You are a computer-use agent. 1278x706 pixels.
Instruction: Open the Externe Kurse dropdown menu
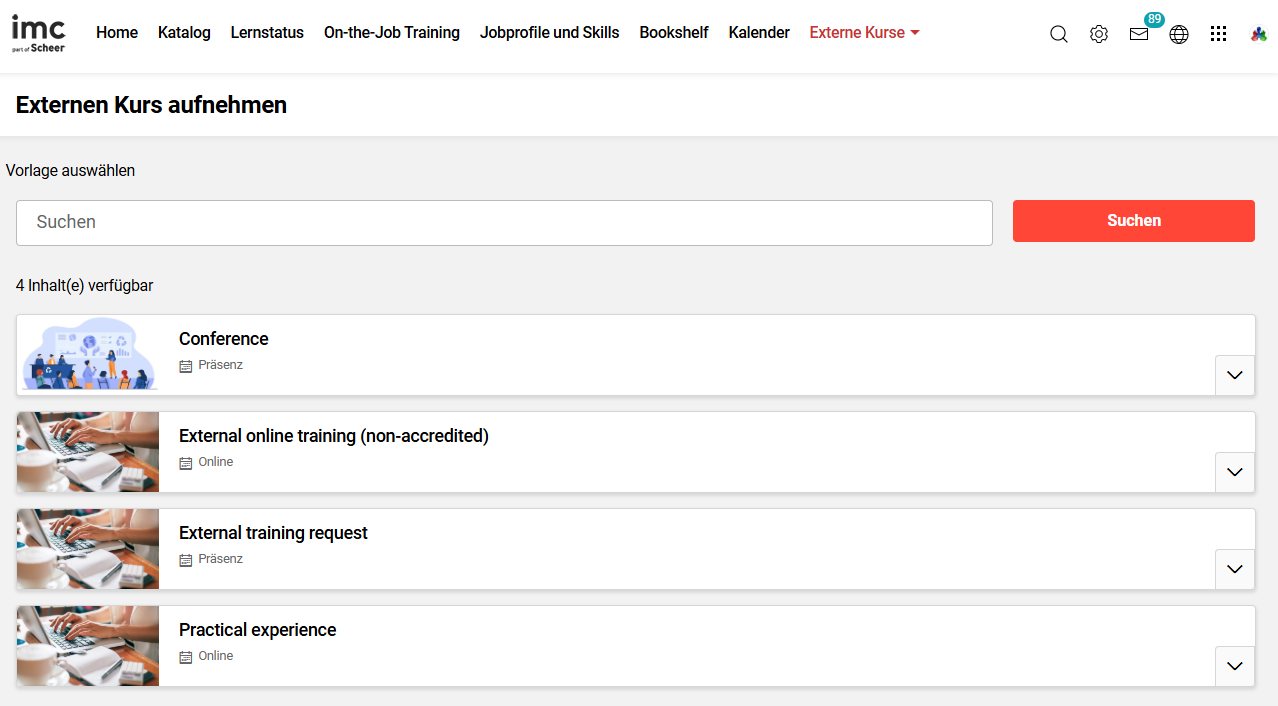pyautogui.click(x=864, y=33)
